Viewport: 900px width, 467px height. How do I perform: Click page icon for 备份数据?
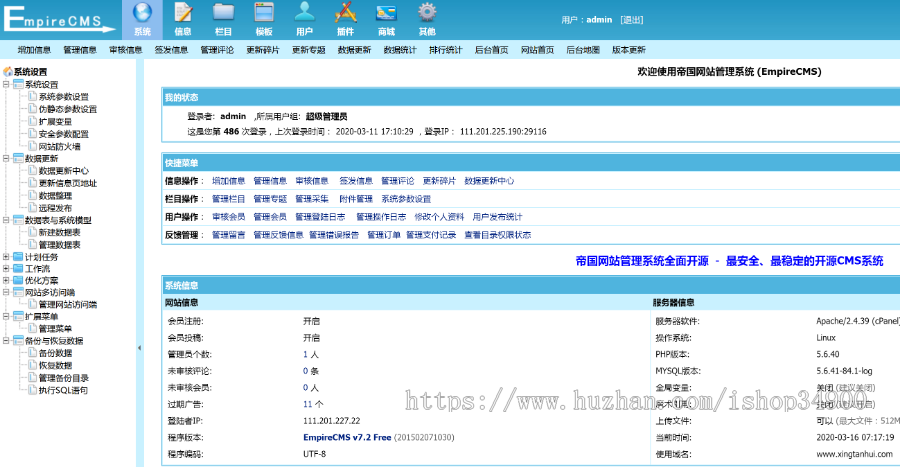click(x=33, y=353)
